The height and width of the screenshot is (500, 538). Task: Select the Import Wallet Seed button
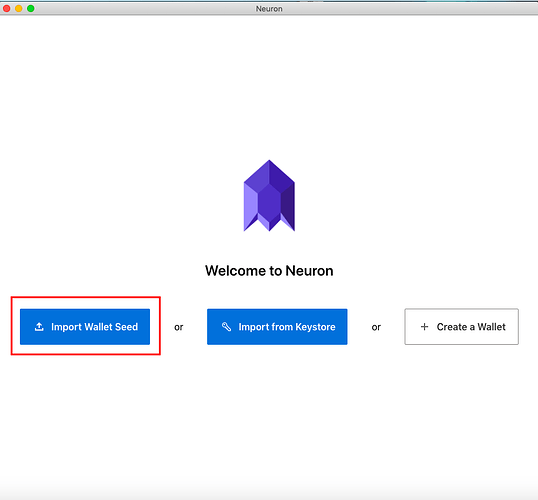[85, 327]
